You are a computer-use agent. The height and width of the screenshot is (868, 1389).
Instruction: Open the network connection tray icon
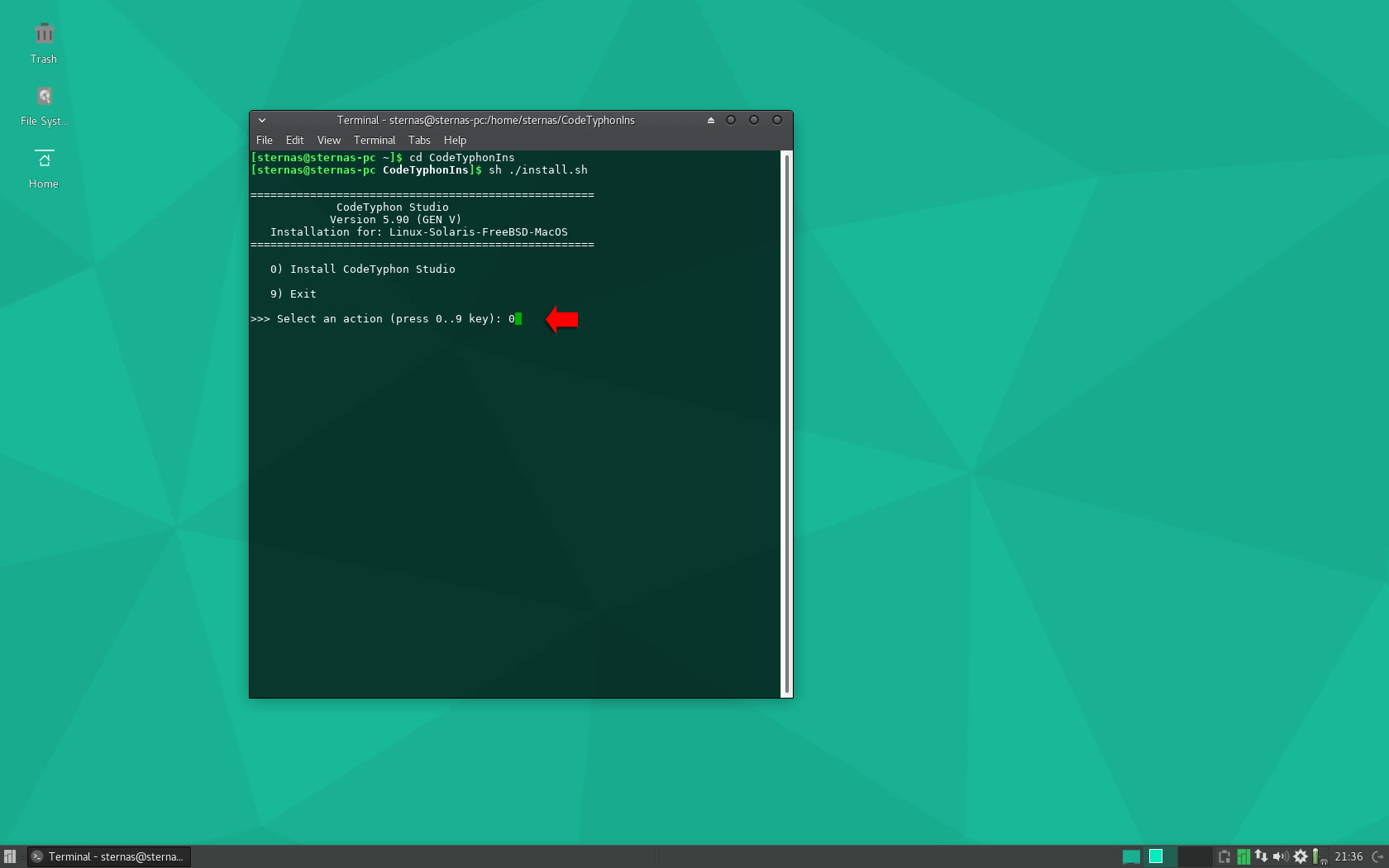tap(1261, 856)
